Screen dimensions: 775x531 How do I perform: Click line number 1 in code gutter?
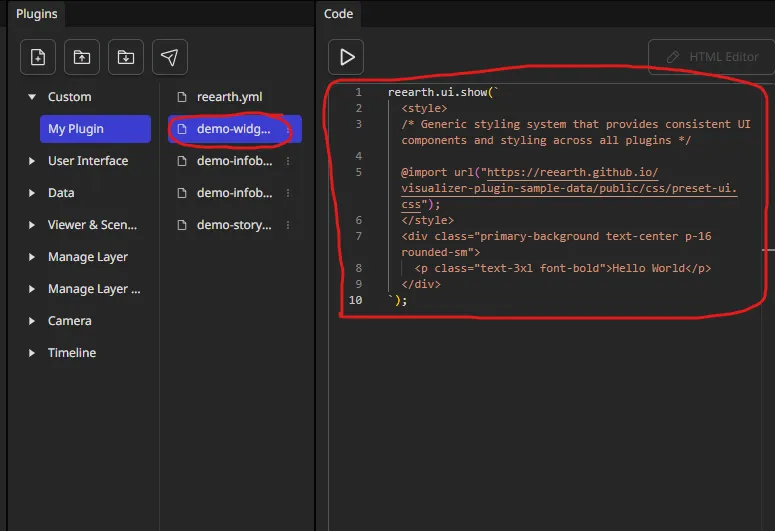click(x=359, y=92)
